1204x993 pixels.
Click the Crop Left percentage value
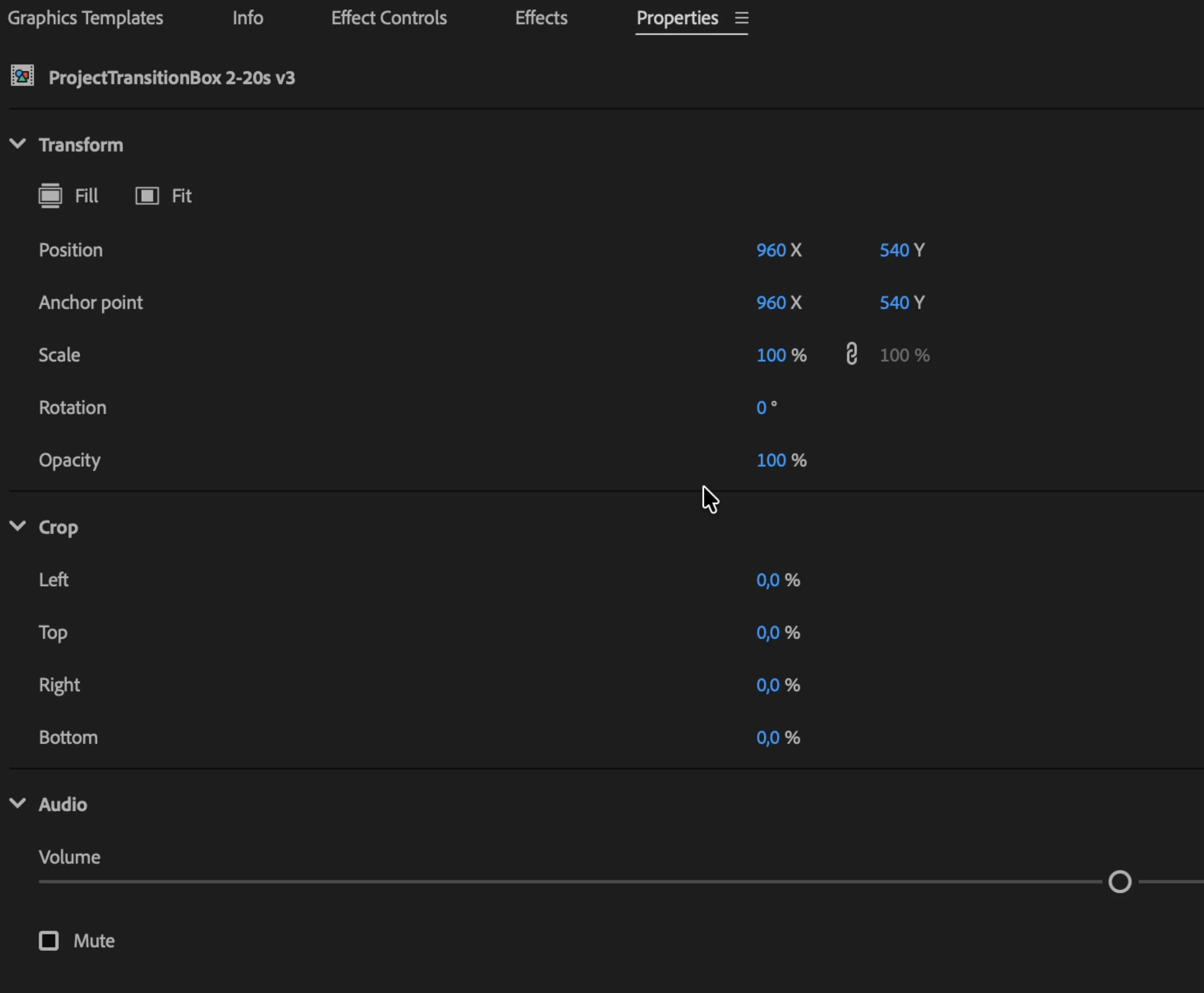(x=768, y=579)
